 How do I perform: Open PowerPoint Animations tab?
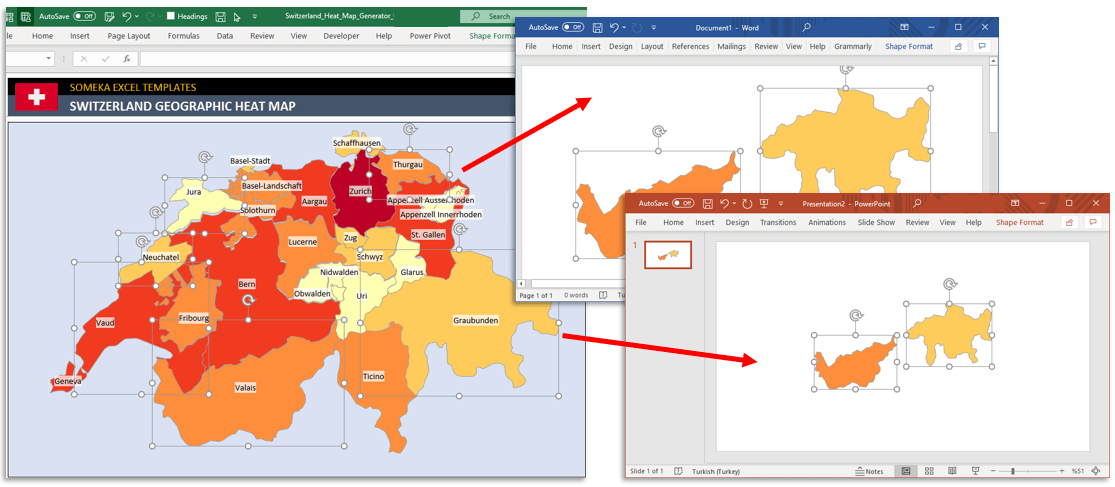827,223
